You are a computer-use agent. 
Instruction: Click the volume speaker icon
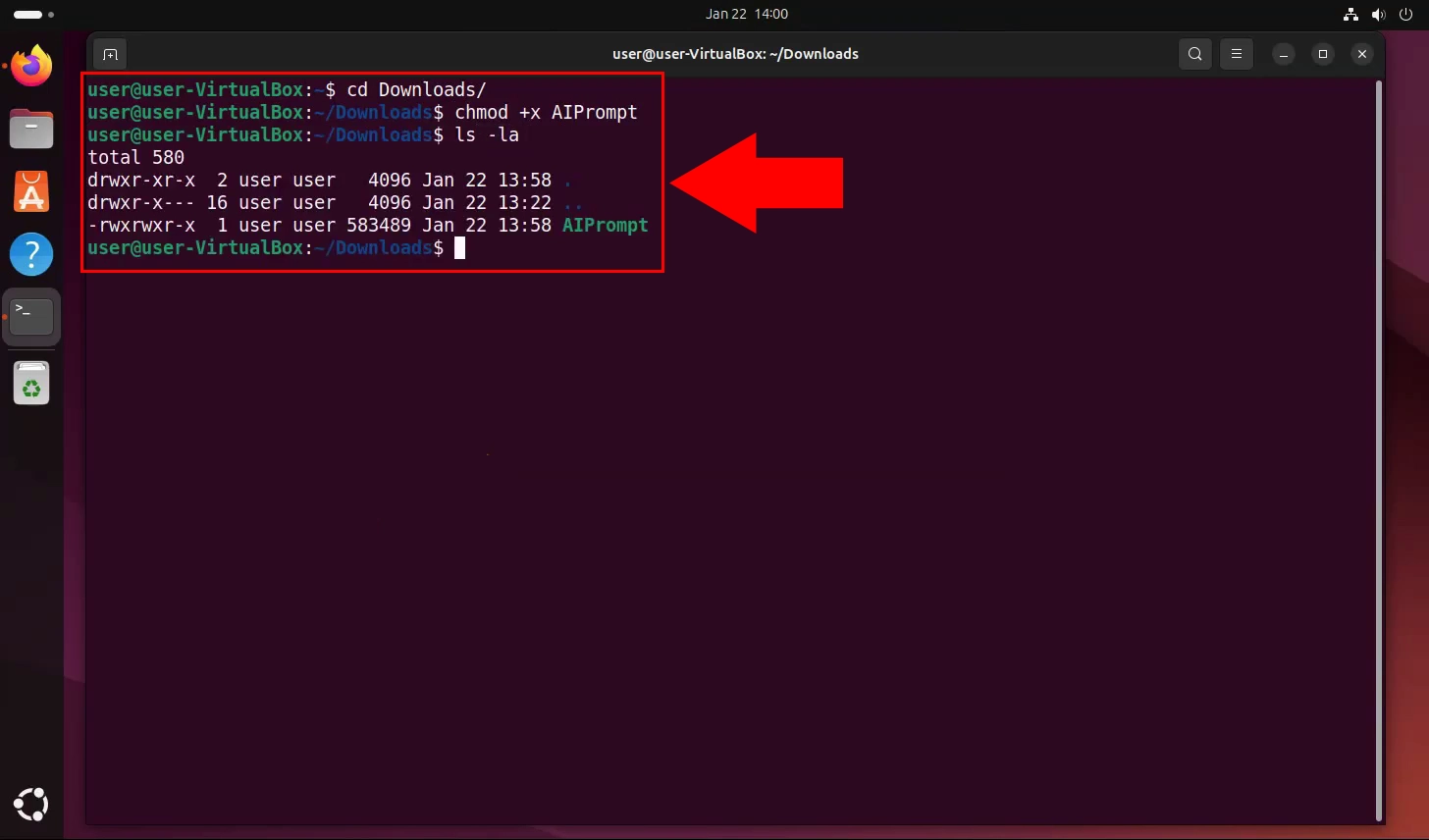(x=1378, y=15)
